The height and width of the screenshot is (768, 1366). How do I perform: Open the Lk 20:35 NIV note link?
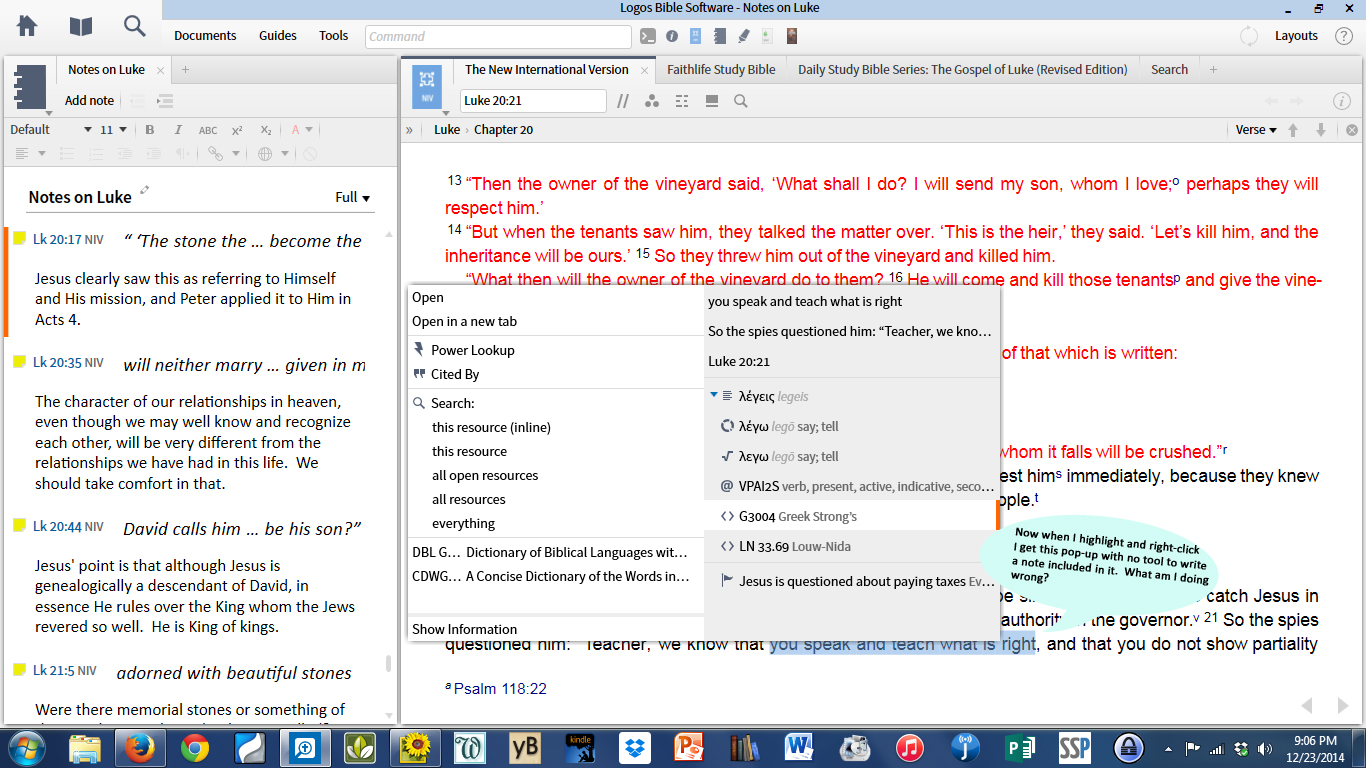click(68, 362)
